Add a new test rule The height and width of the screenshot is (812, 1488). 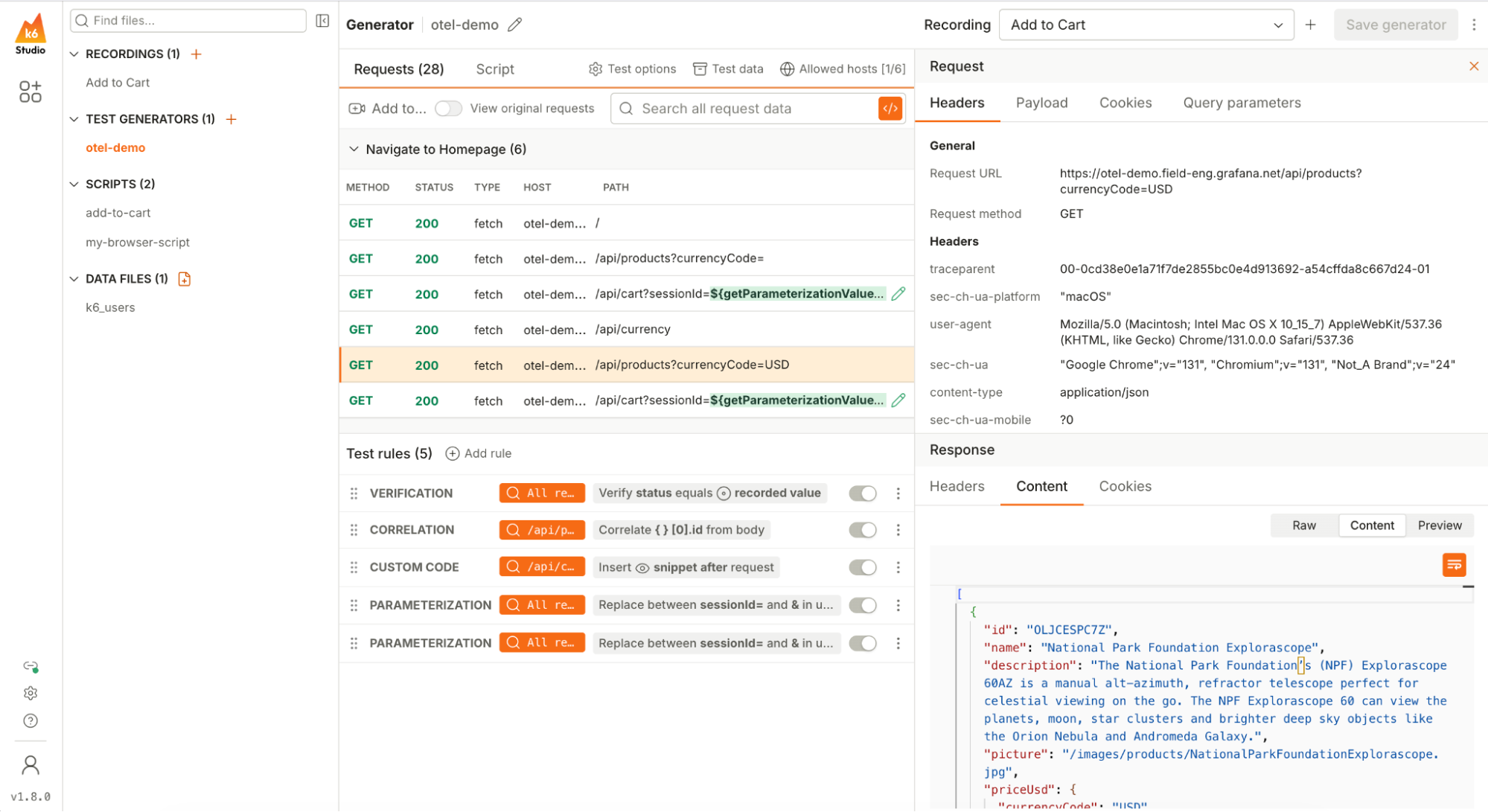tap(479, 453)
